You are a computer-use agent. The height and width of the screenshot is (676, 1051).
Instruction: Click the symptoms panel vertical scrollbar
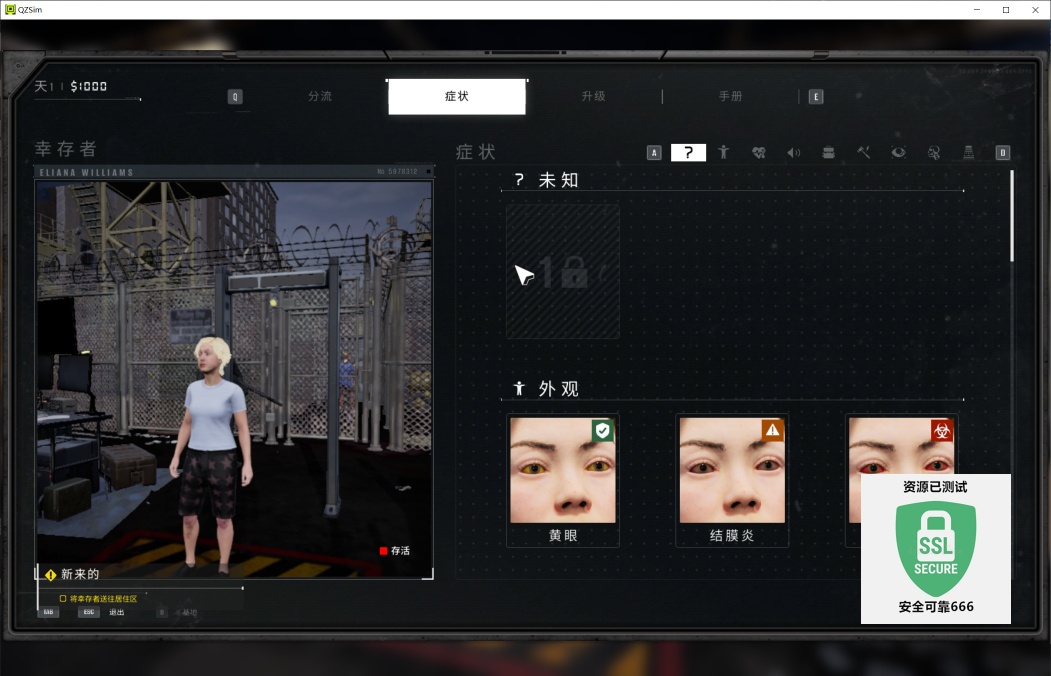[x=1012, y=215]
